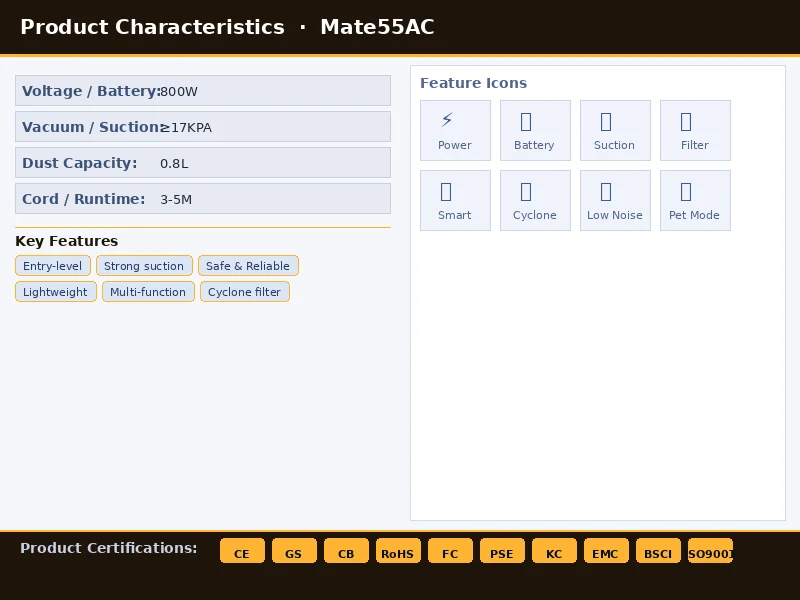Viewport: 800px width, 600px height.
Task: Open the RoHS certification badge
Action: (398, 551)
